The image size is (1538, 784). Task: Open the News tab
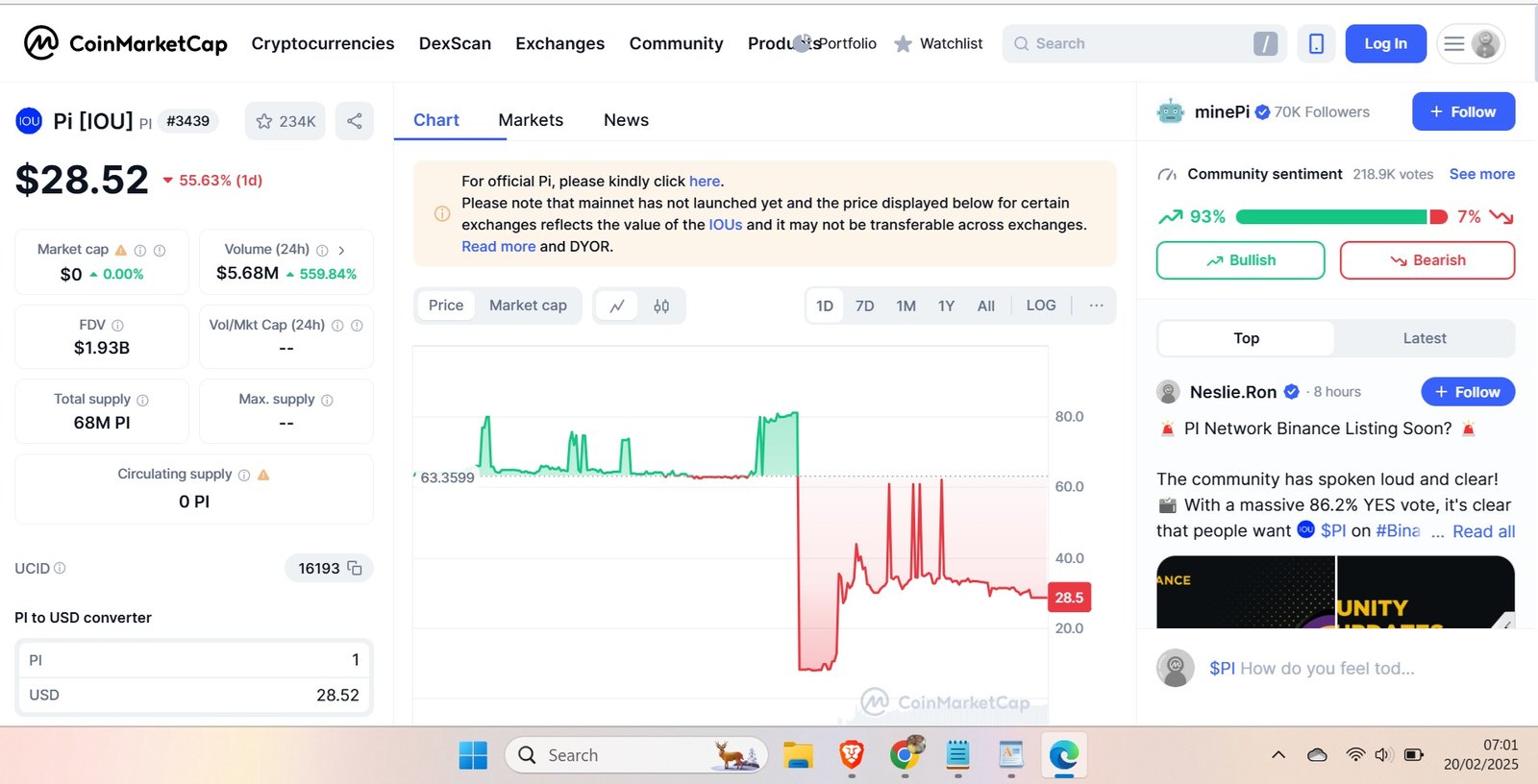click(626, 120)
